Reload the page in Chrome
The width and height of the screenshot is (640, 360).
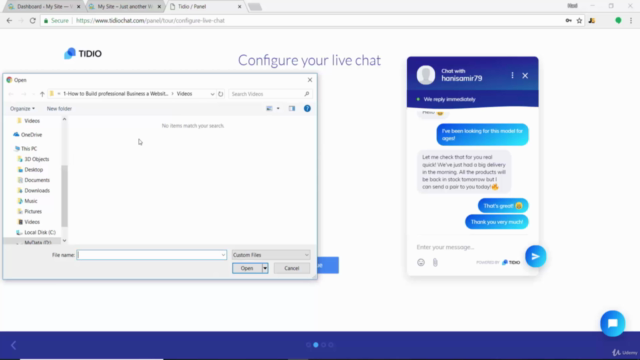(33, 20)
